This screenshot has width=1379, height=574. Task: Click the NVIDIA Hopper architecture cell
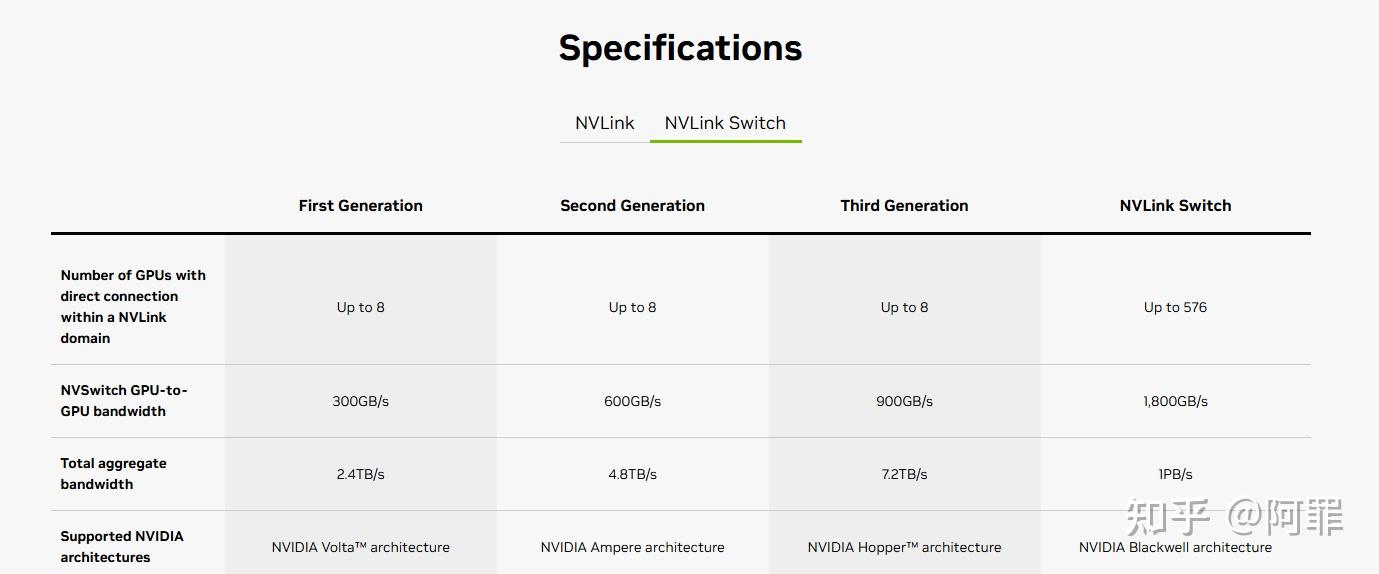click(904, 547)
